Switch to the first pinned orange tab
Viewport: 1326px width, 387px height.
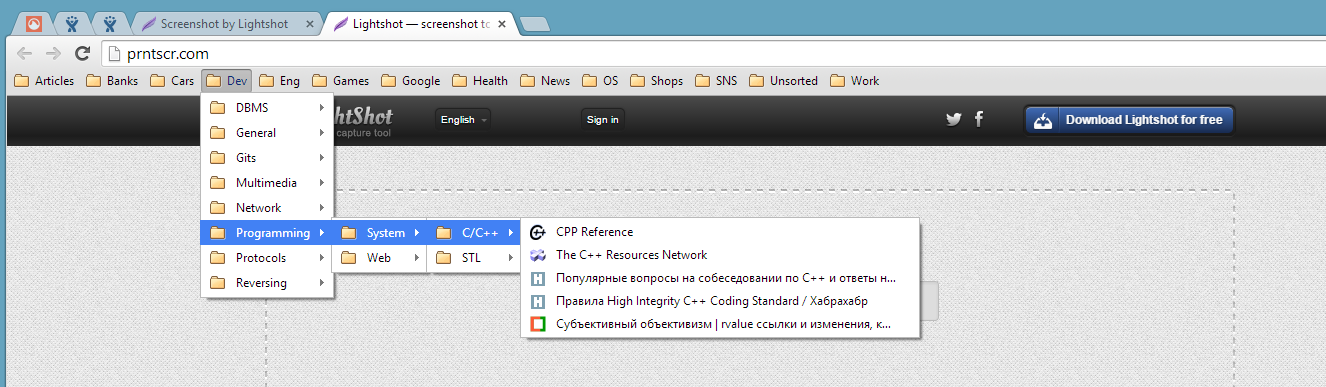[x=33, y=23]
